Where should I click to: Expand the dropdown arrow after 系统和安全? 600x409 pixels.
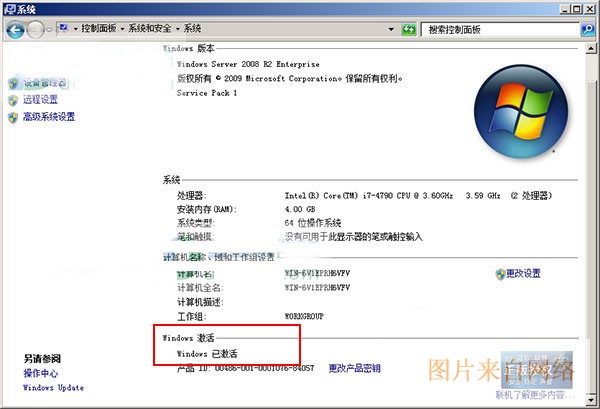177,29
